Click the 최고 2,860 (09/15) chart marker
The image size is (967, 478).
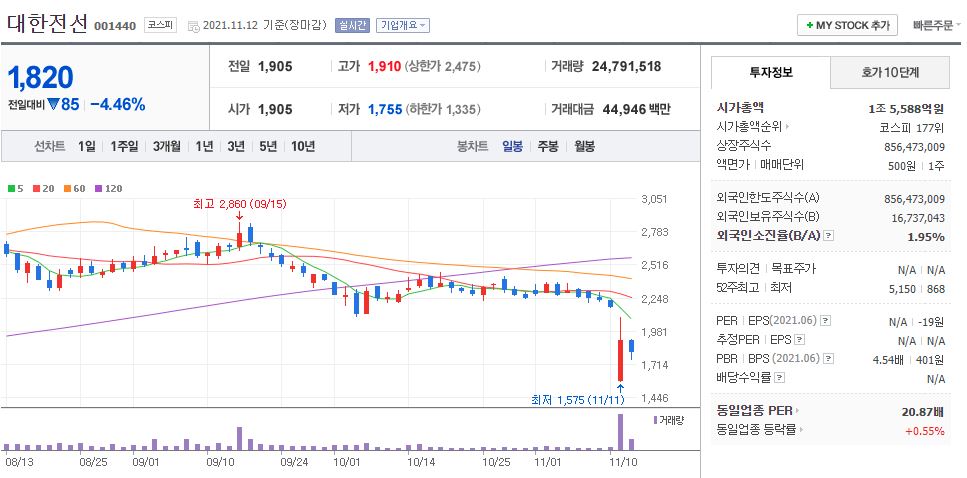click(x=240, y=204)
